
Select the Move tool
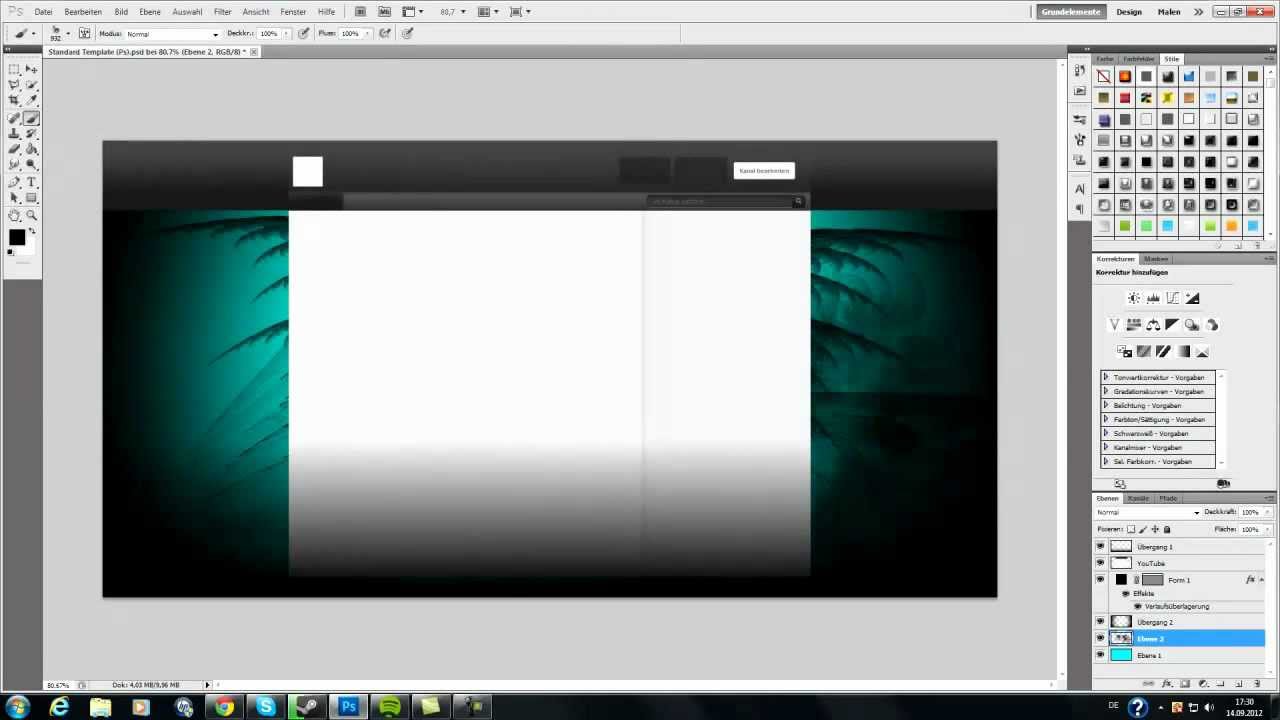coord(32,69)
